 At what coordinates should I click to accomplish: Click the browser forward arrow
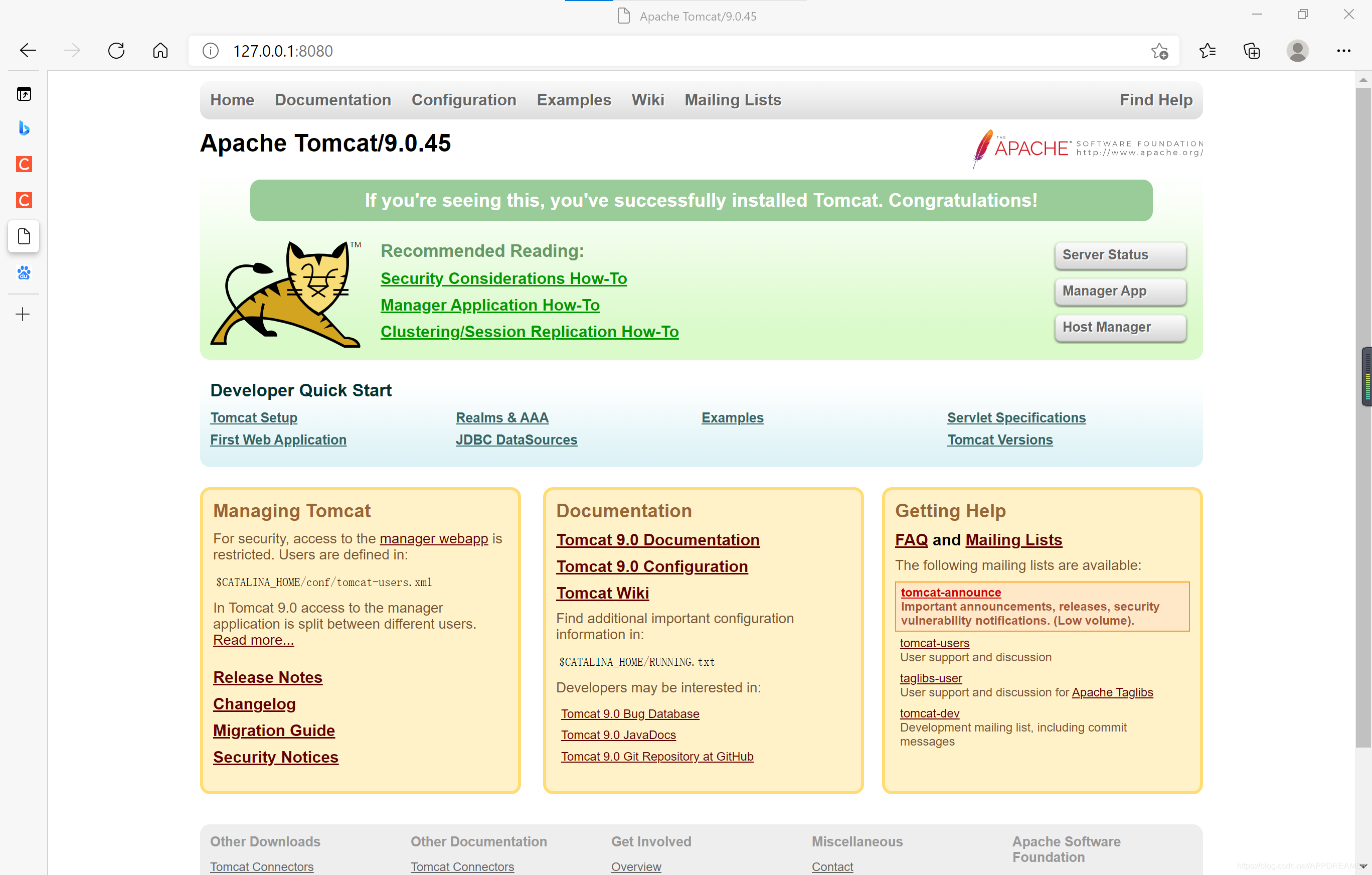click(x=72, y=51)
